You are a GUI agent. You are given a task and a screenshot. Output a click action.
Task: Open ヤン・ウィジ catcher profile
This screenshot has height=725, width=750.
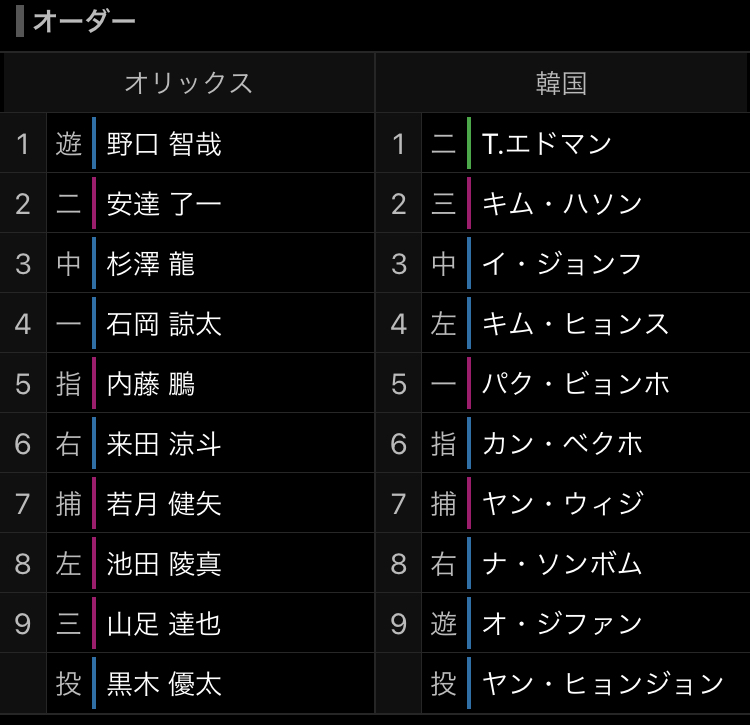[x=562, y=503]
